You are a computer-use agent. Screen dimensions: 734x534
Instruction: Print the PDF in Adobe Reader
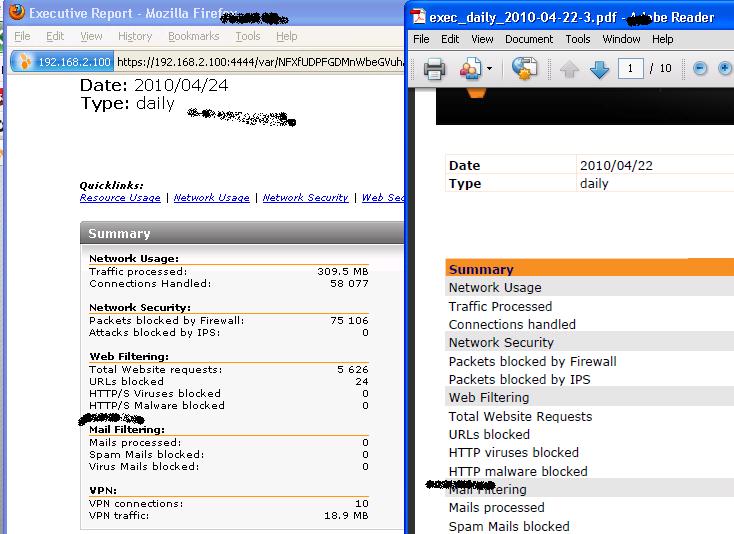[x=434, y=69]
